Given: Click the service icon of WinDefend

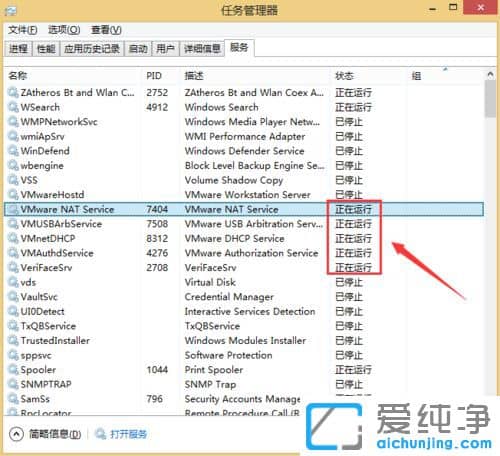Looking at the screenshot, I should [13, 151].
